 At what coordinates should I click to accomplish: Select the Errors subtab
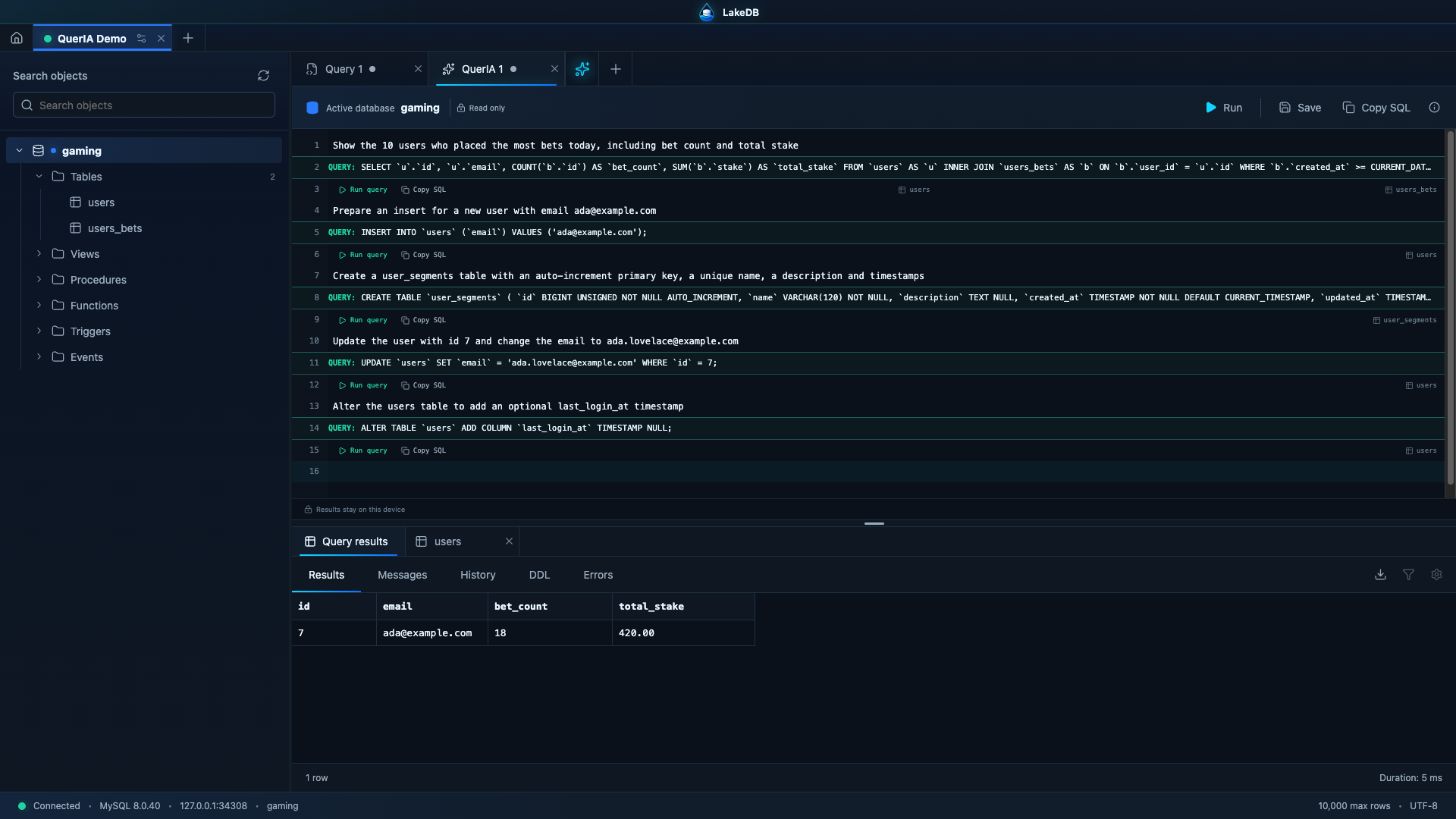click(x=598, y=575)
